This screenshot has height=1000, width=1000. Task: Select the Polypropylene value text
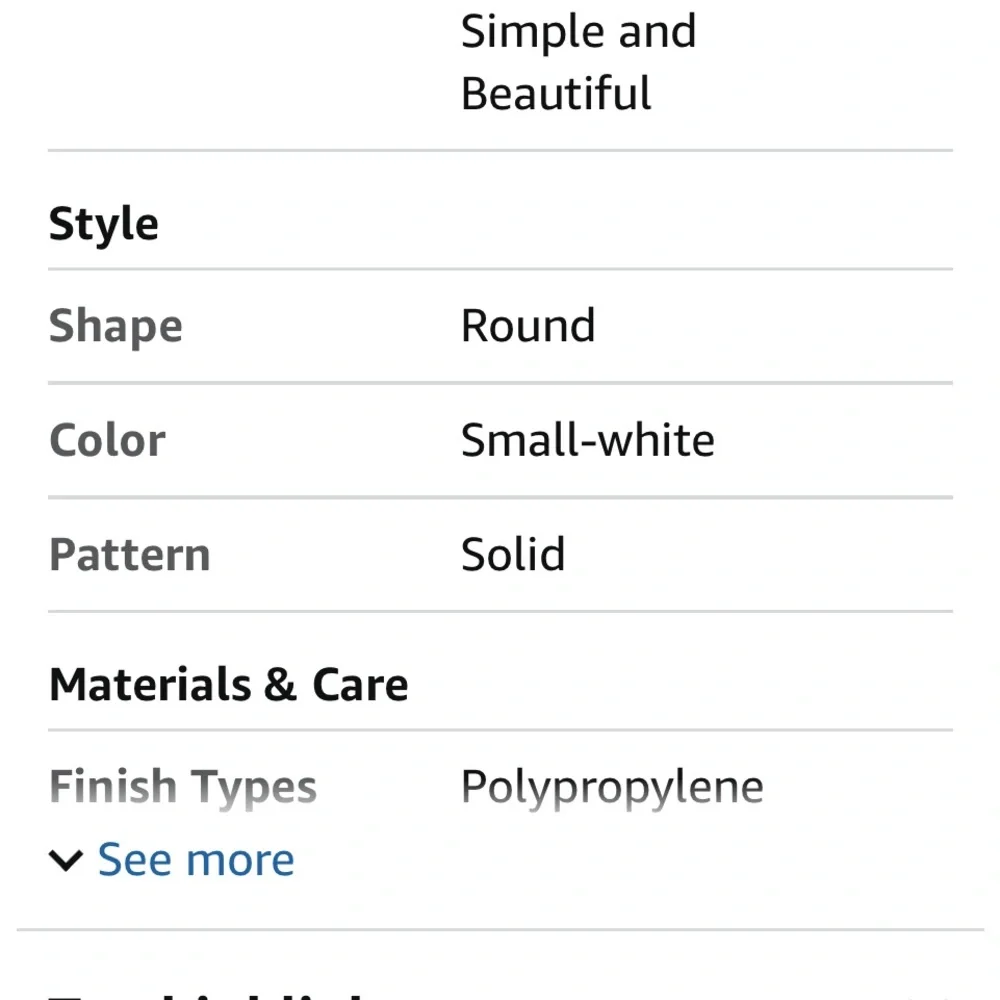click(x=612, y=787)
